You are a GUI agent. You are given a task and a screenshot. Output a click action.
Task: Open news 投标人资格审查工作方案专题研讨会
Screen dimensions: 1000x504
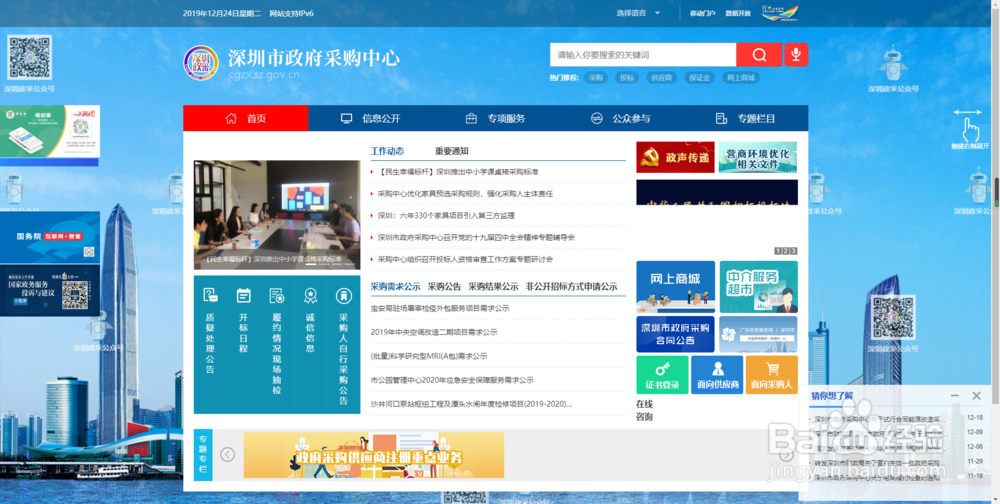465,260
